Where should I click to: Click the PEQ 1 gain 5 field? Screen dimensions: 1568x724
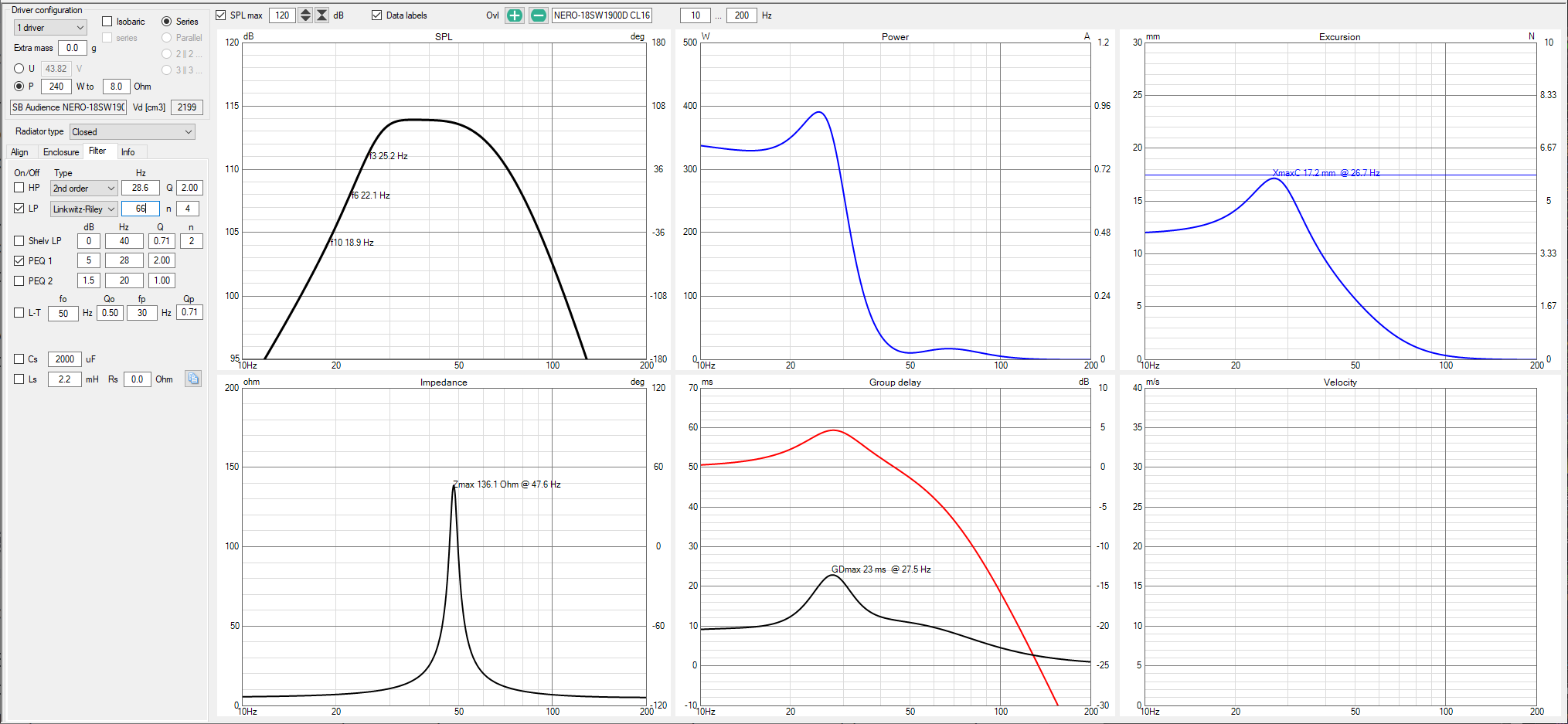pos(89,260)
